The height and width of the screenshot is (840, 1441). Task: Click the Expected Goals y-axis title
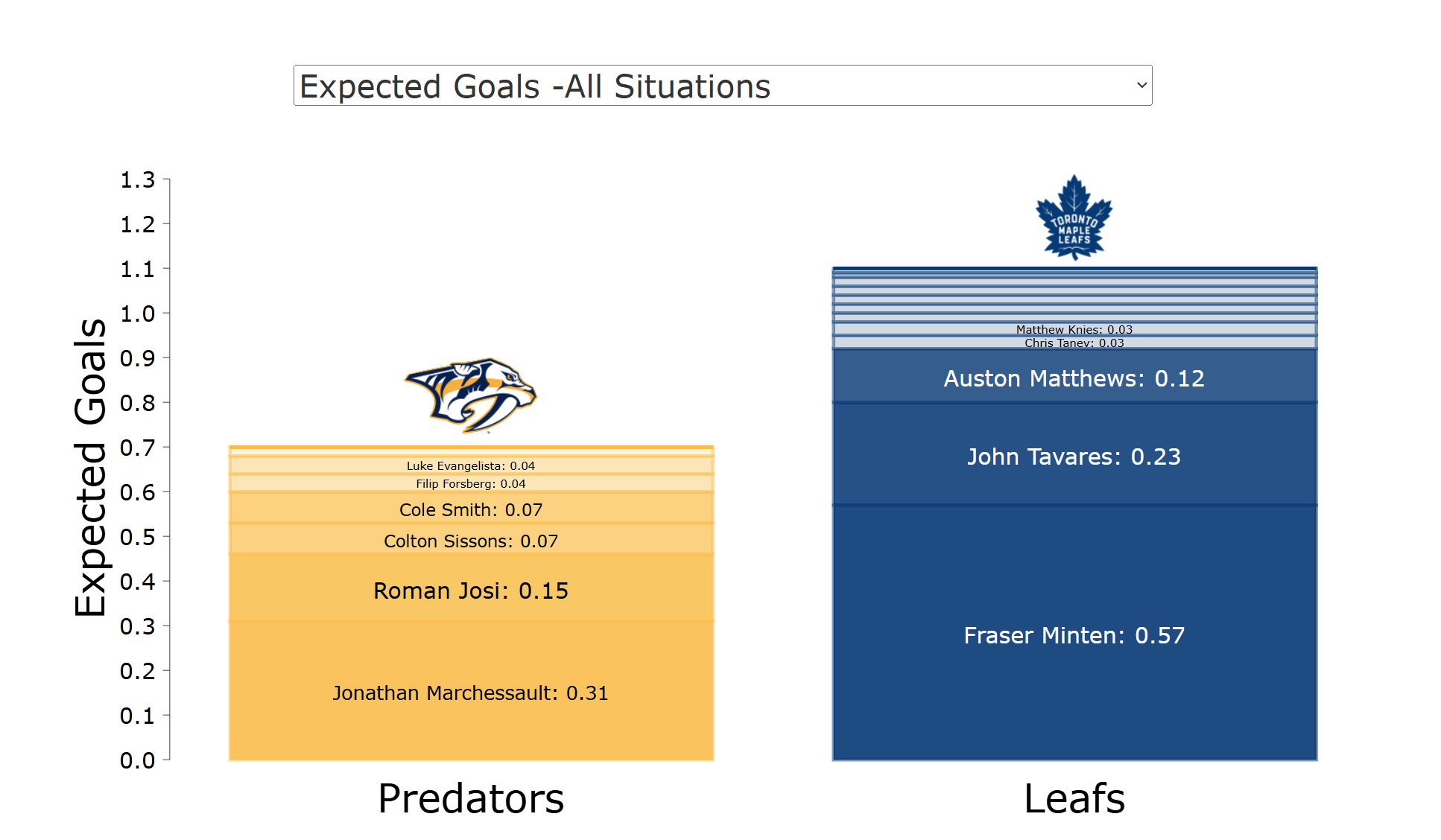[x=90, y=468]
